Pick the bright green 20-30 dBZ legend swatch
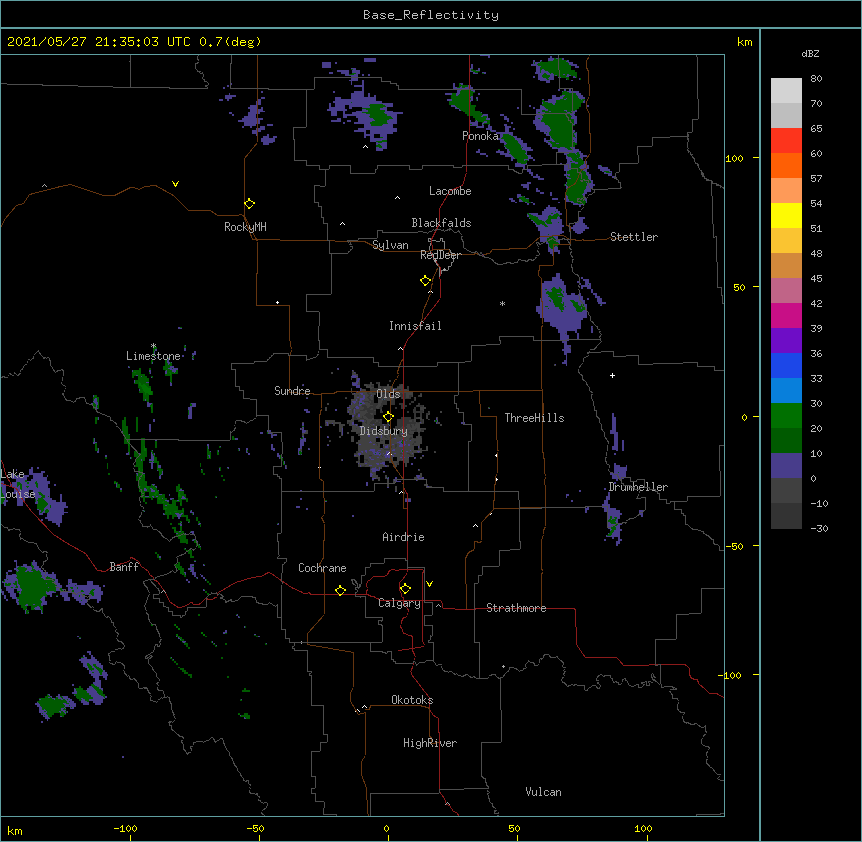Viewport: 862px width, 842px height. (x=786, y=416)
